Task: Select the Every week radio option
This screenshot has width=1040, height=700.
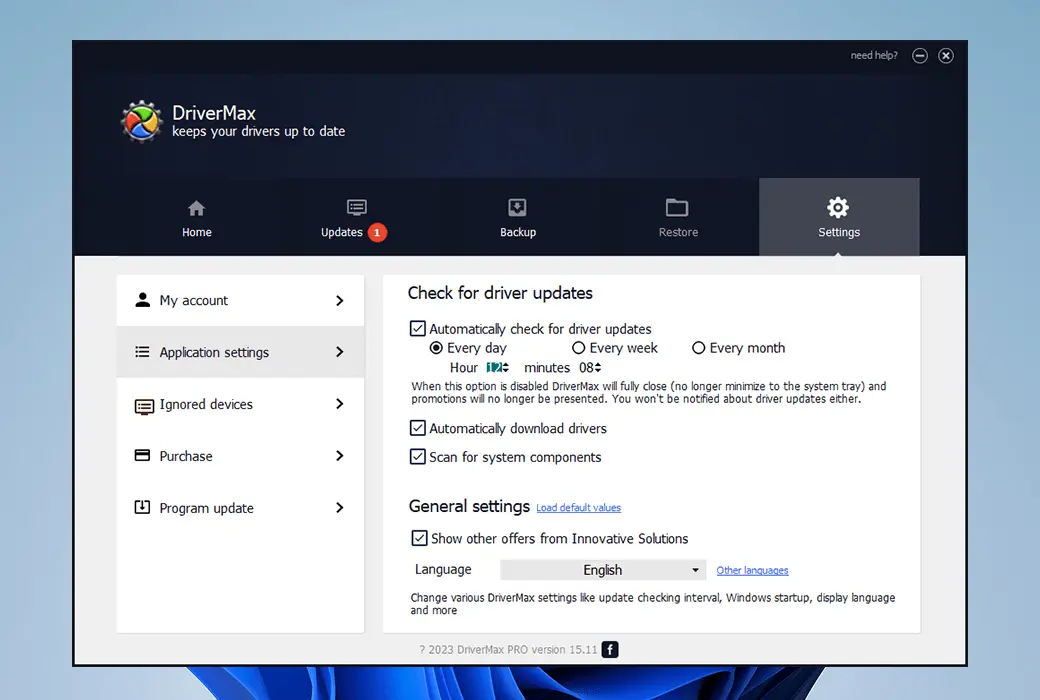Action: click(x=578, y=348)
